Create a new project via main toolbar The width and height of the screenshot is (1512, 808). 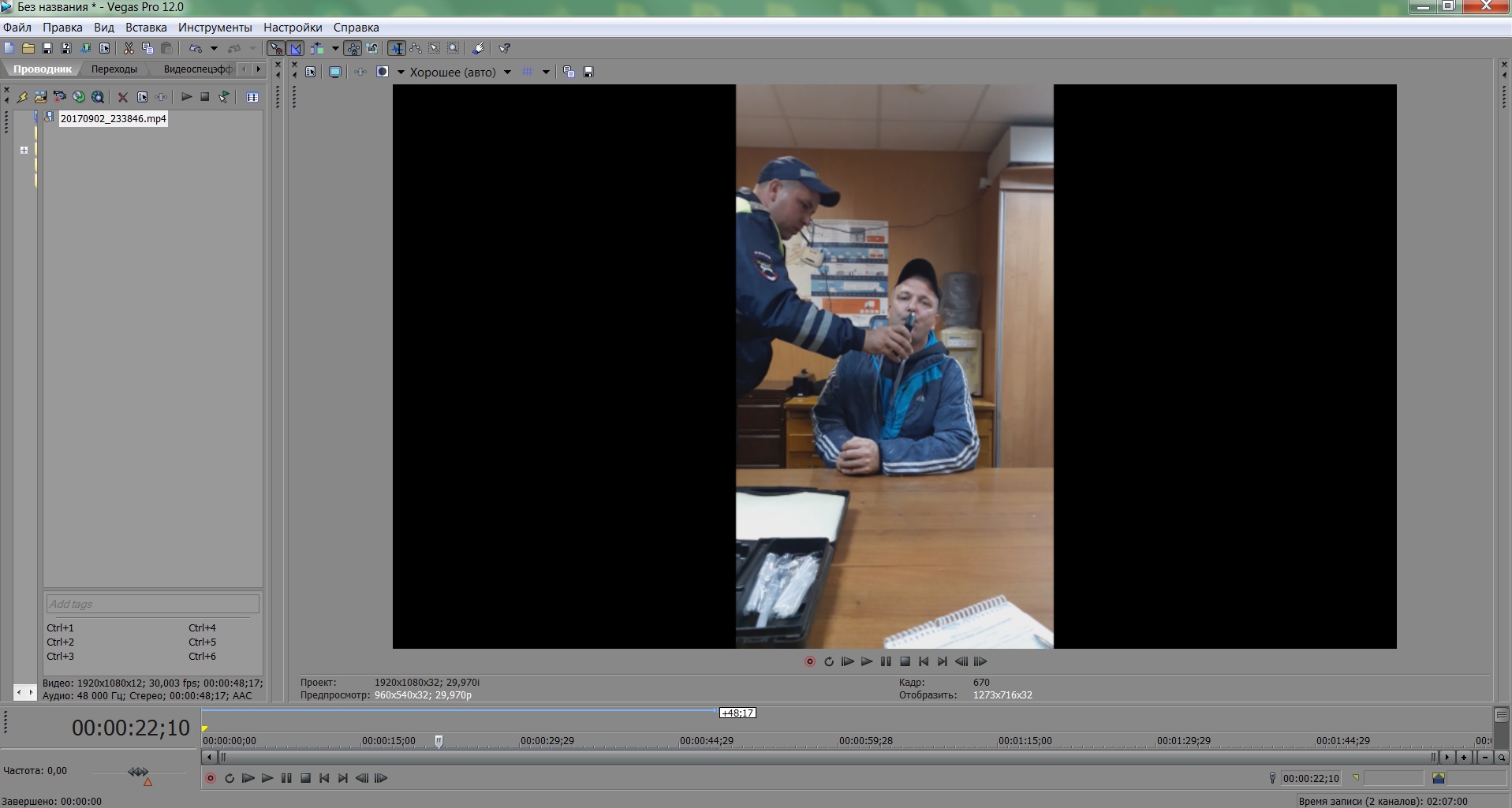(x=9, y=48)
